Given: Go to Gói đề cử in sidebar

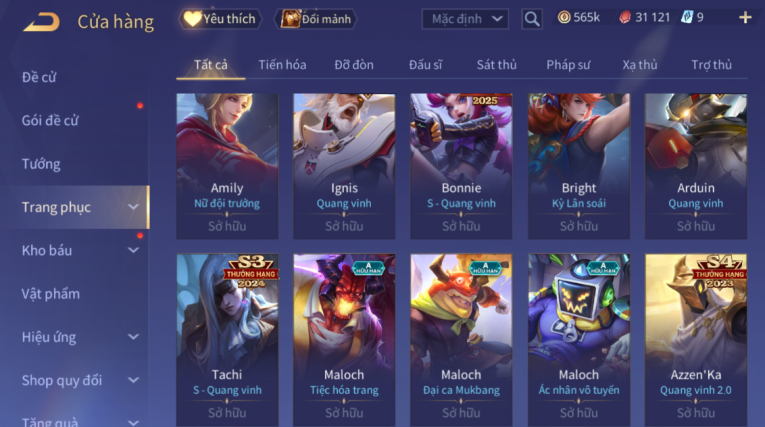Looking at the screenshot, I should 50,121.
